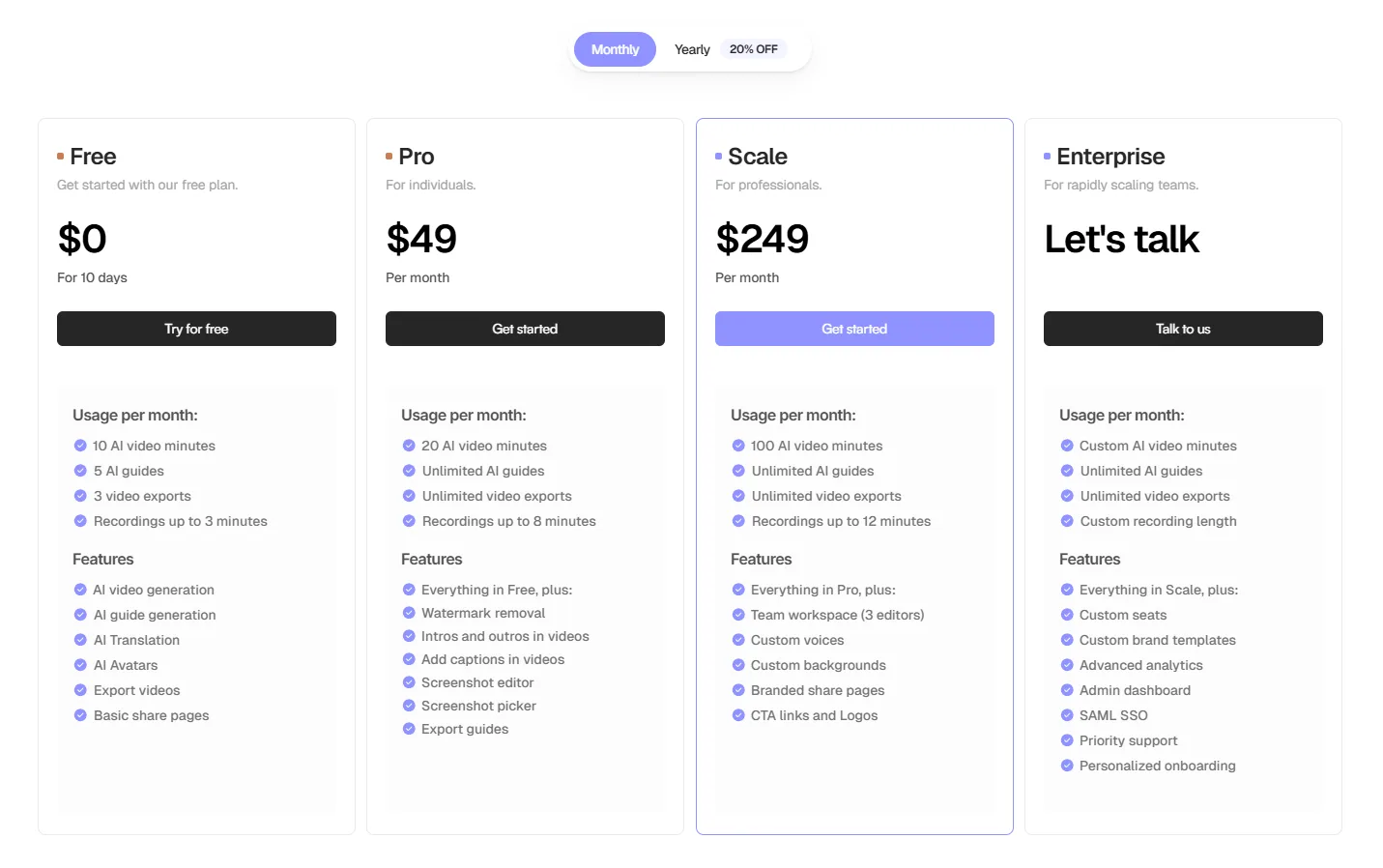
Task: Click checkmark icon beside Priority support
Action: click(1067, 740)
